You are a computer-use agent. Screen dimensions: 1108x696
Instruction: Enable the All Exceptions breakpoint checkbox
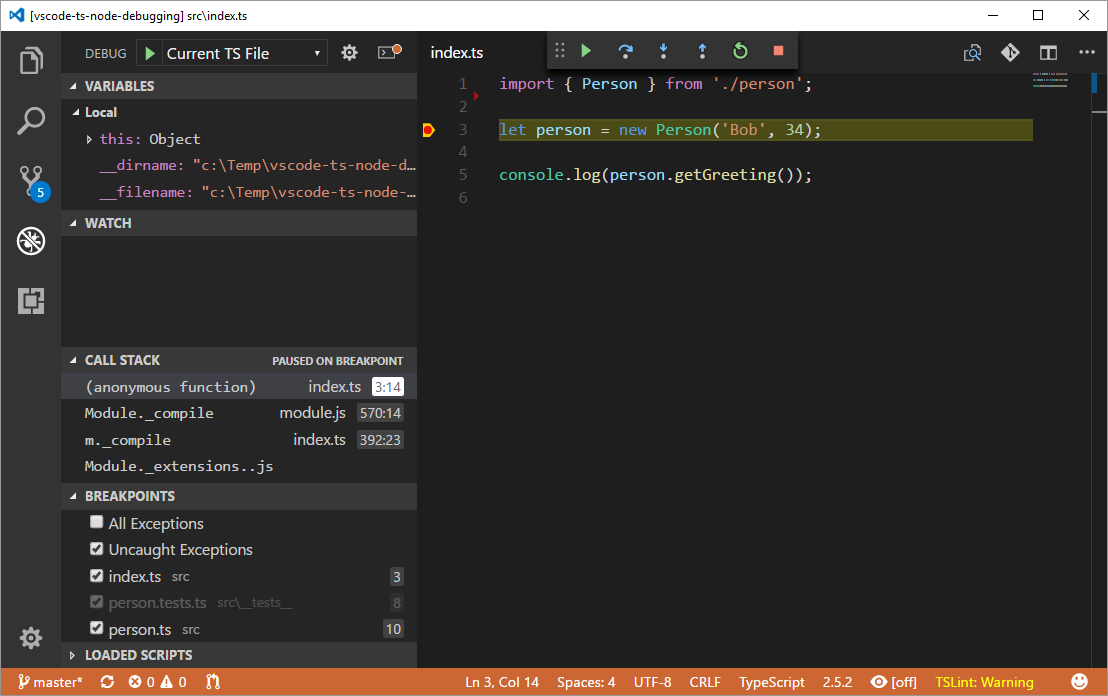click(97, 522)
